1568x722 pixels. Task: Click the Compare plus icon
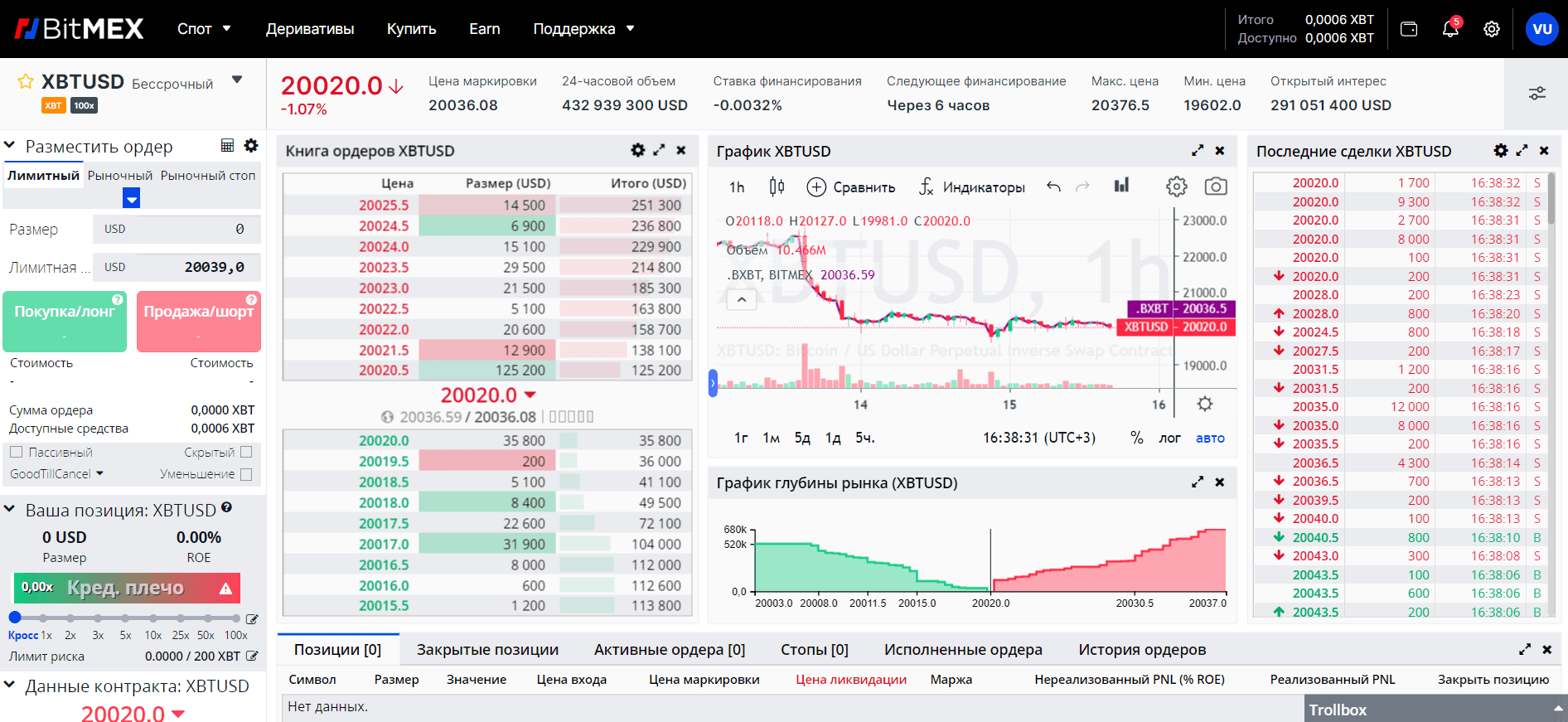pyautogui.click(x=816, y=187)
